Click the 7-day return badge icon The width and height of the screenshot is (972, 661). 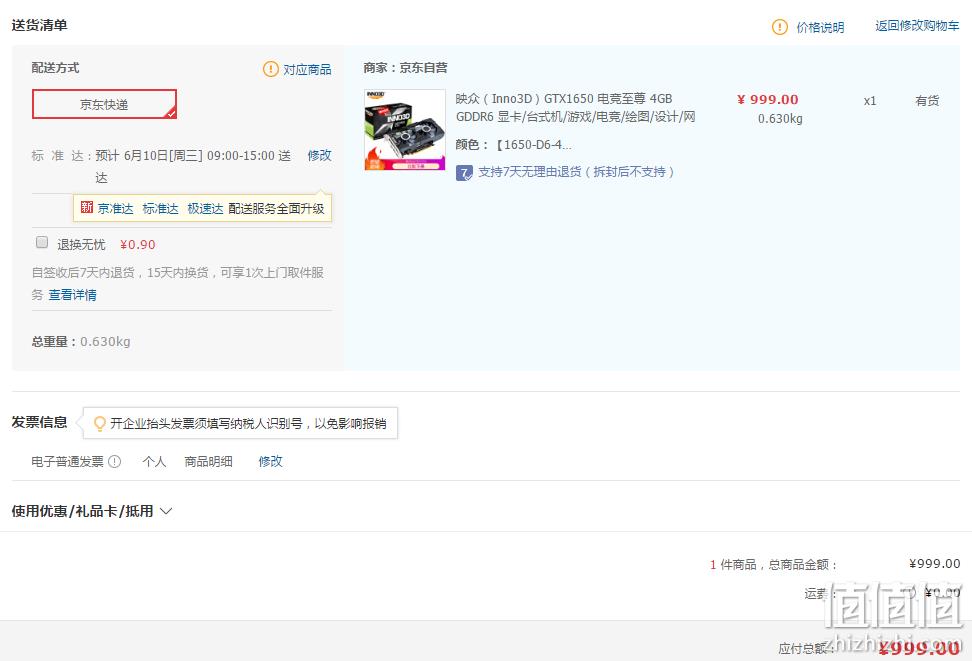coord(464,172)
